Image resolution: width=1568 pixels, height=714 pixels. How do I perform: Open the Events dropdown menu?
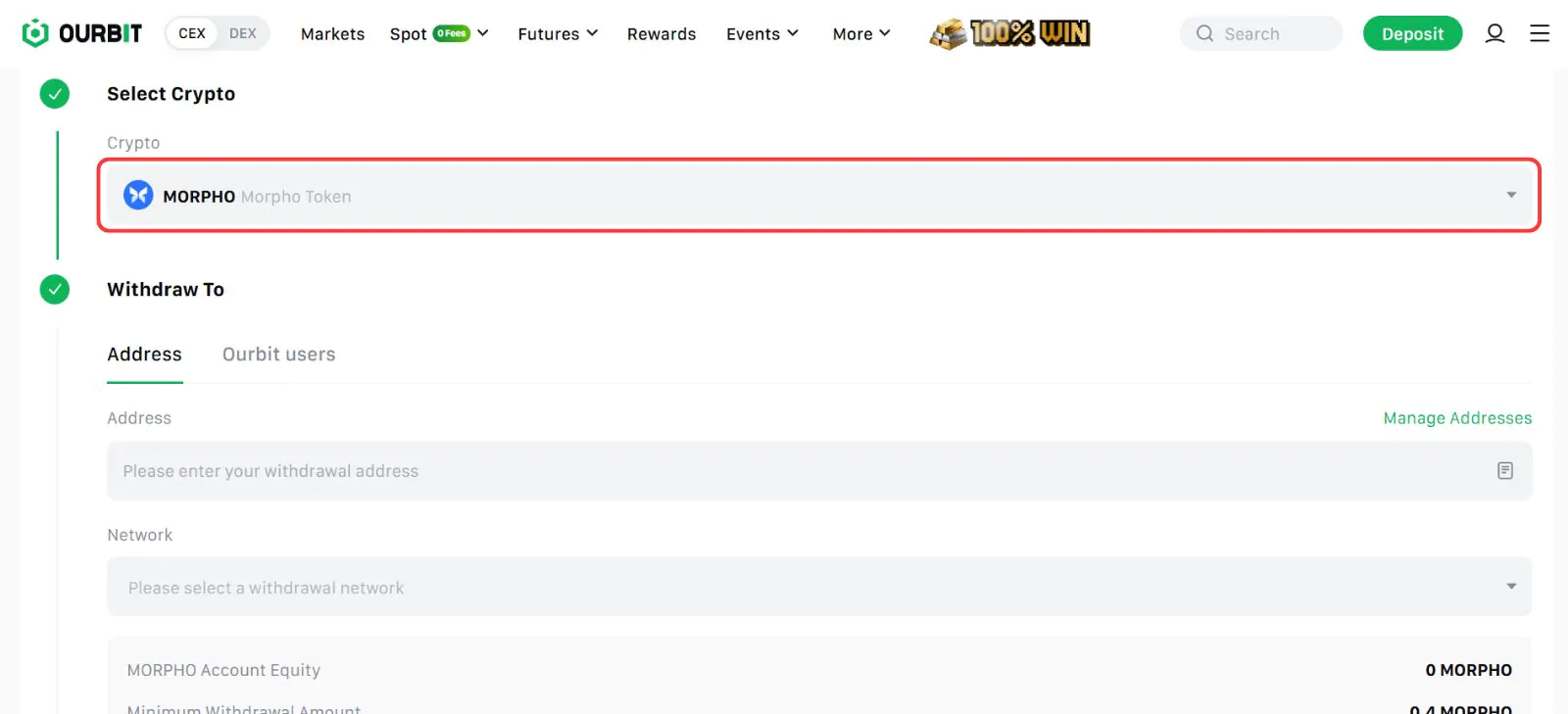(761, 34)
